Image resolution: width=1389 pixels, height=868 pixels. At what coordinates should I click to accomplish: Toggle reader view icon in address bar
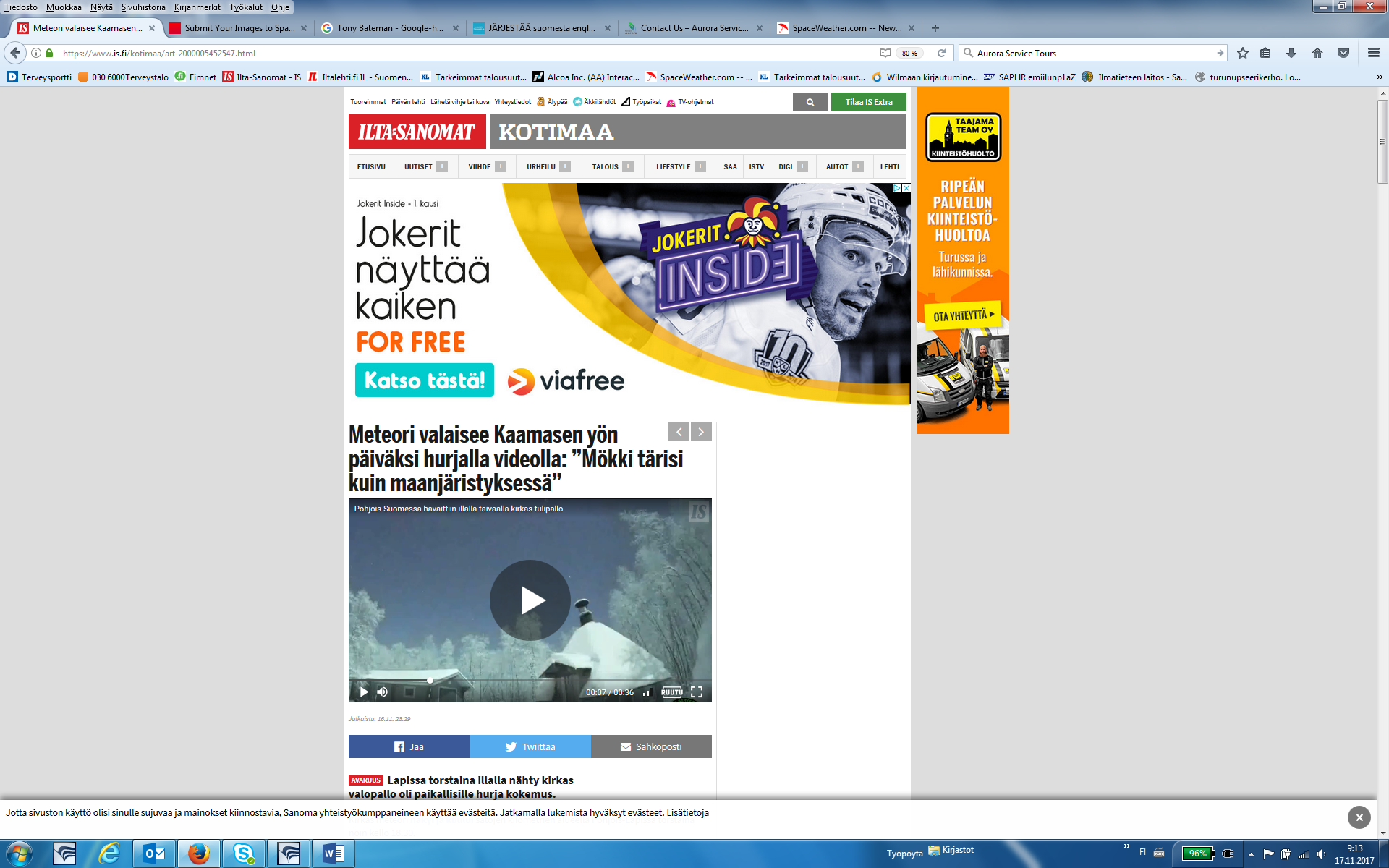(885, 53)
